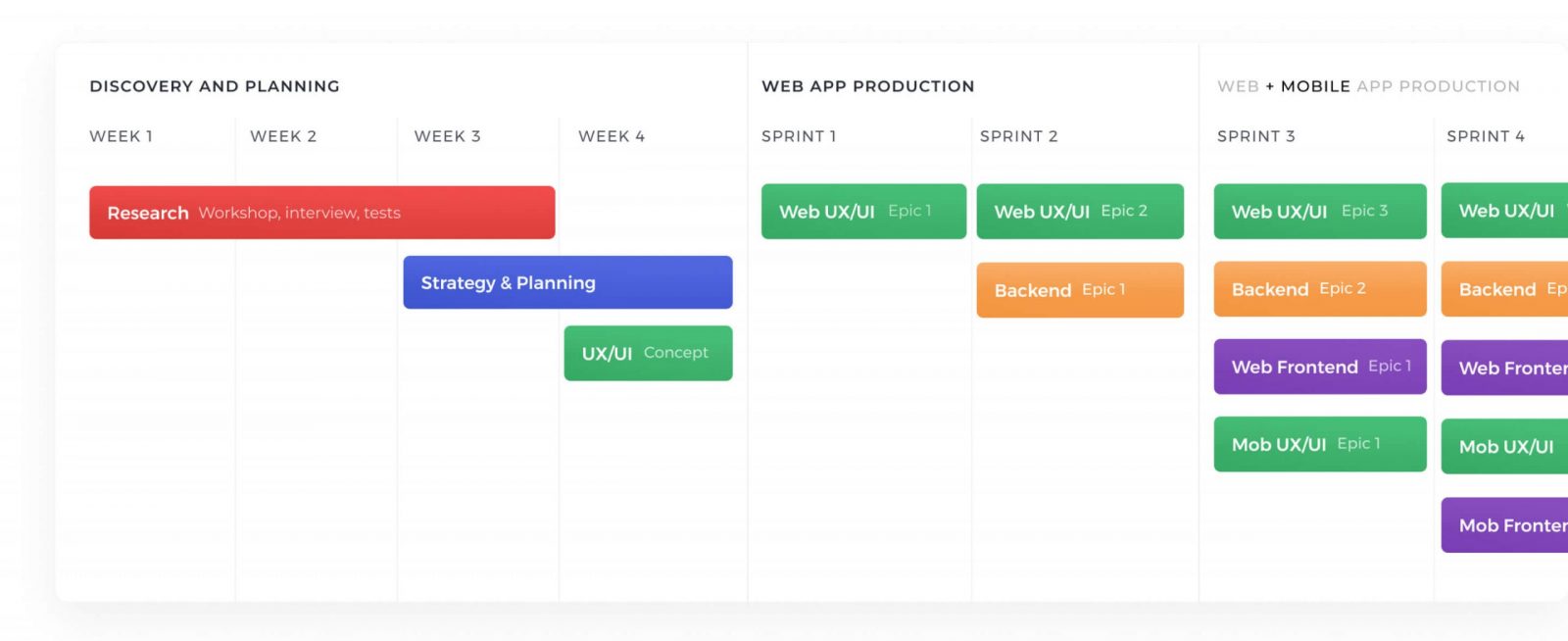Image resolution: width=1568 pixels, height=641 pixels.
Task: Click the Week 1 column header
Action: click(x=122, y=136)
